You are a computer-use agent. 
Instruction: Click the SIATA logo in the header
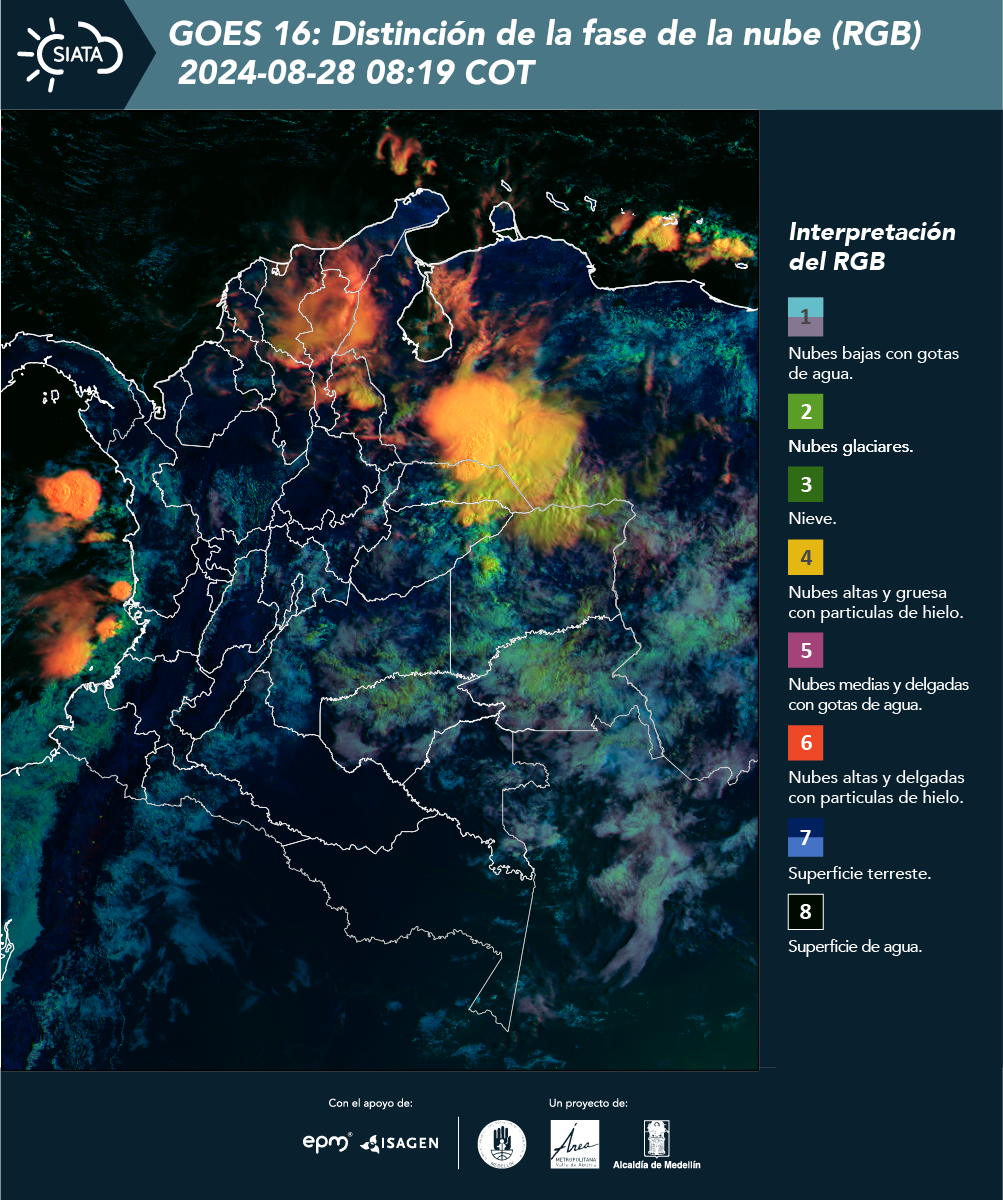tap(71, 54)
